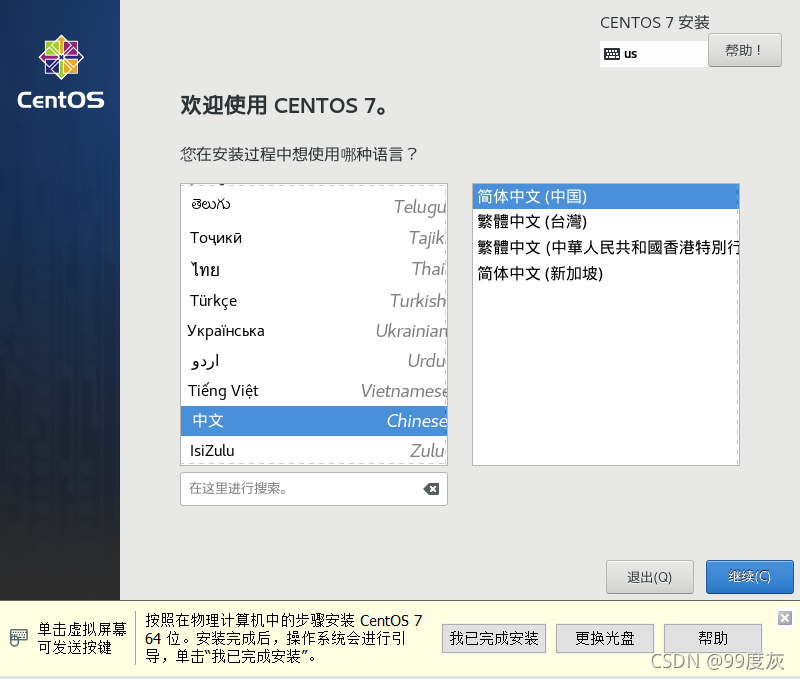Click the language search field 在这里进行搜索

314,489
